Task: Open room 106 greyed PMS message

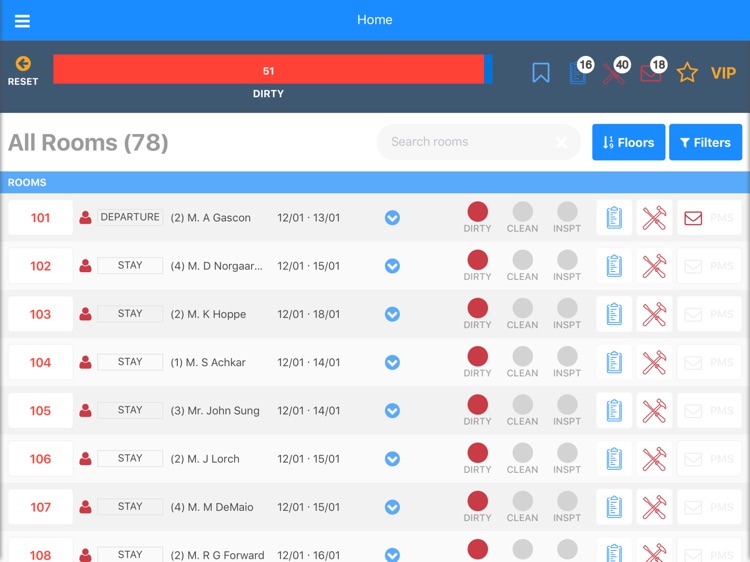Action: pyautogui.click(x=709, y=459)
